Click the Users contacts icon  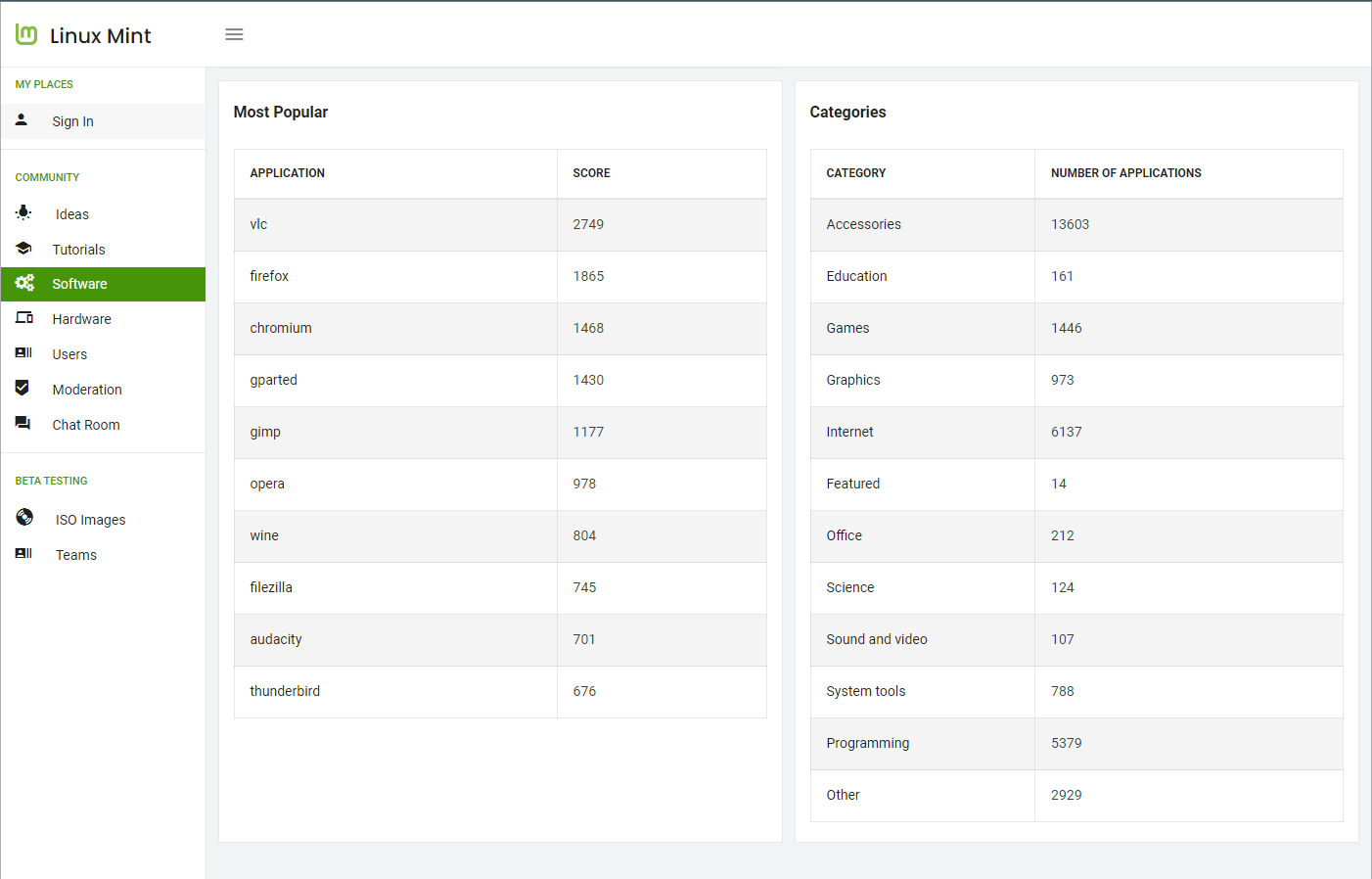[23, 353]
